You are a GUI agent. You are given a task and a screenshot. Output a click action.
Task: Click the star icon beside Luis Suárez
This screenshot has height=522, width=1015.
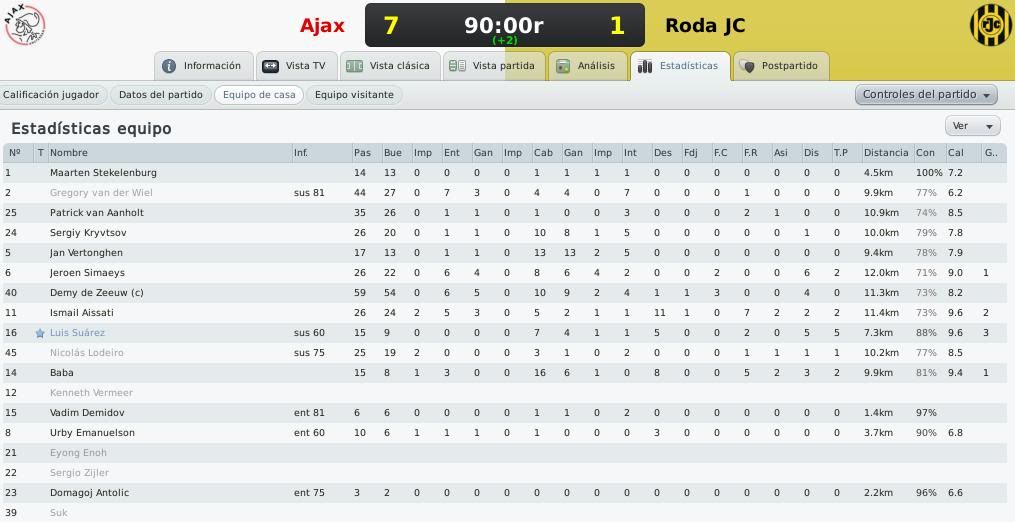click(x=40, y=333)
